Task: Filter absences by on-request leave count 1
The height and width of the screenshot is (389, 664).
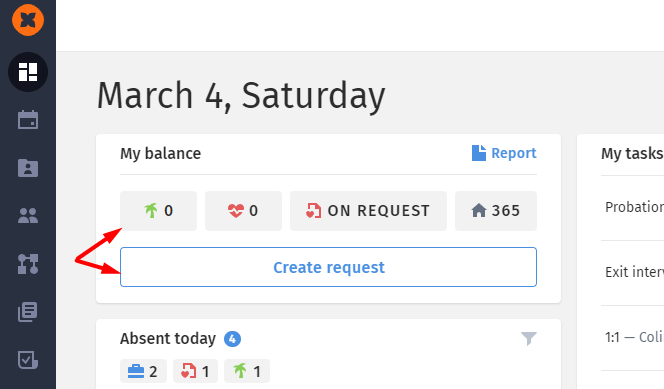Action: 195,371
